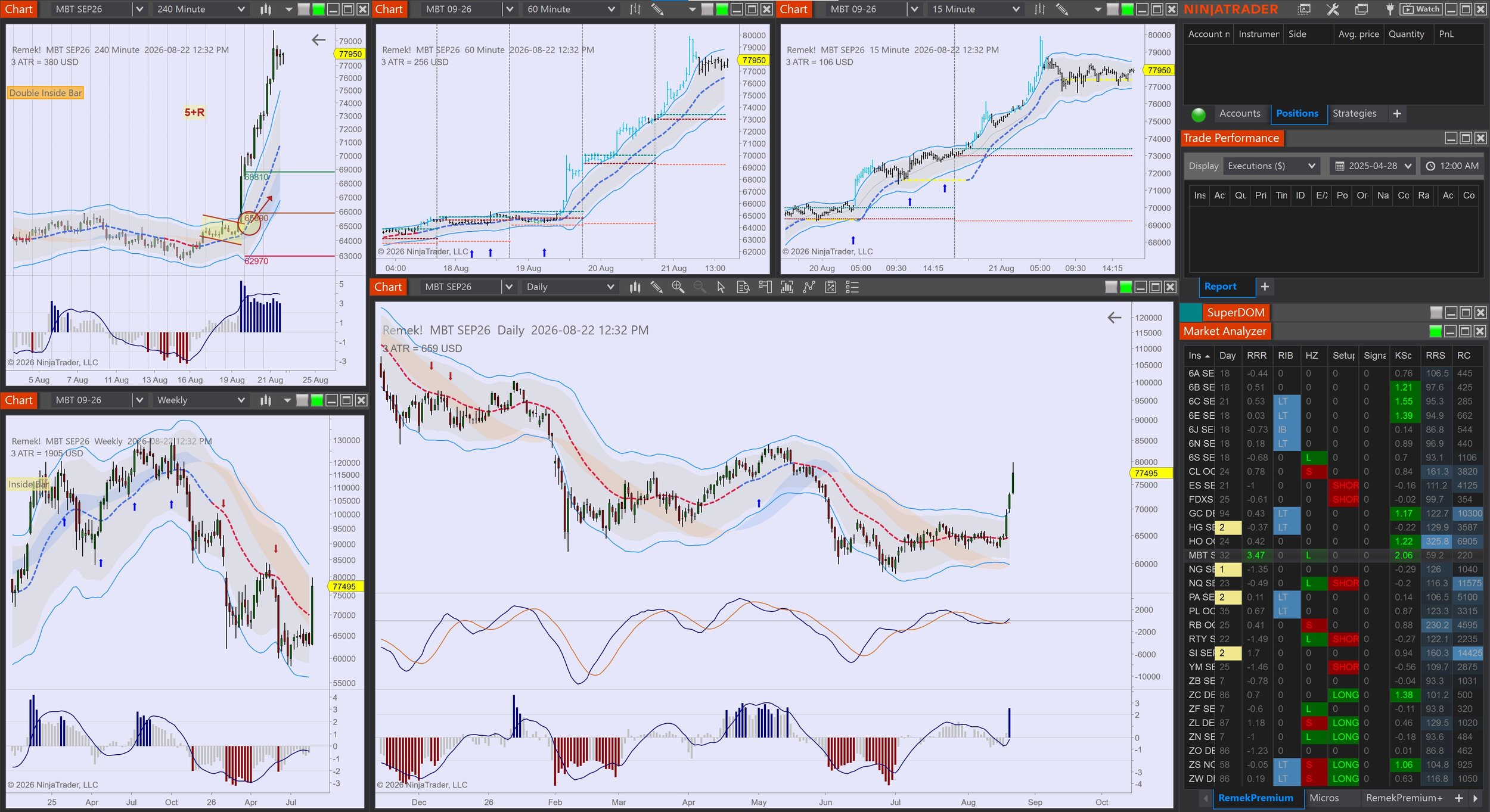
Task: Toggle grey instrument link in Daily chart
Action: tap(1112, 287)
